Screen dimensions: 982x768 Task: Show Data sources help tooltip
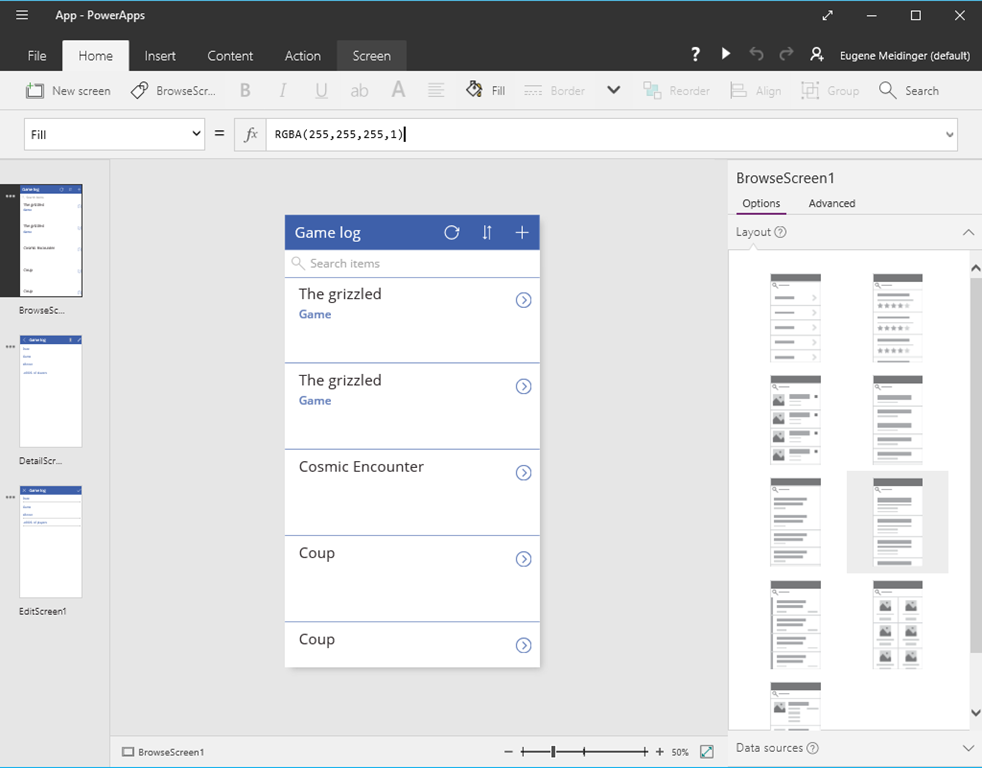click(812, 748)
